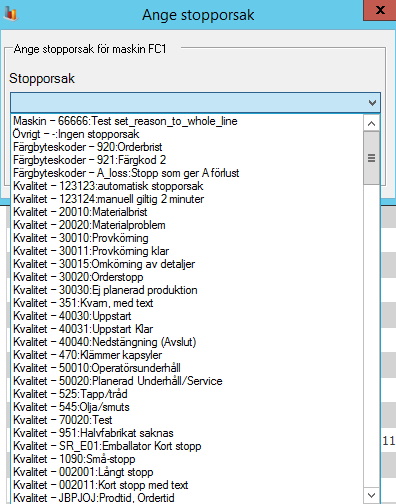Select Övrigt – -:Ingen stopporsak
Image resolution: width=396 pixels, height=504 pixels.
pos(187,134)
